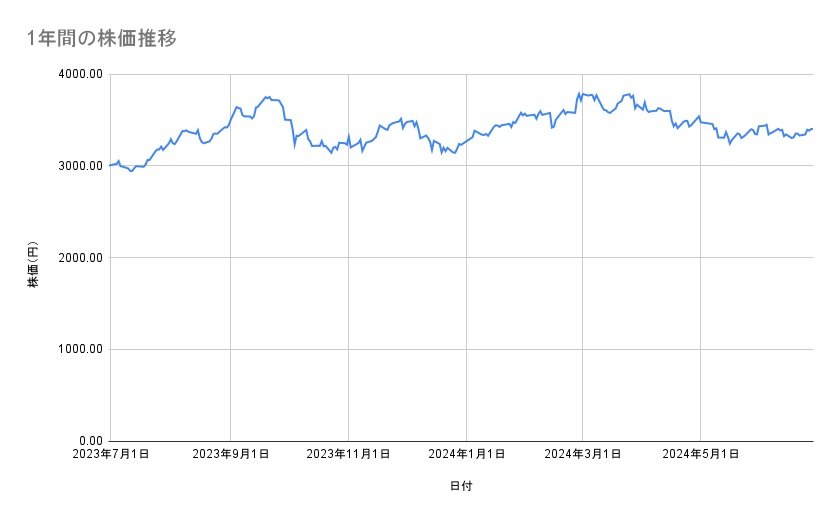Click the 2024年3月1日 date label
Screen dimensions: 839x519
click(583, 455)
